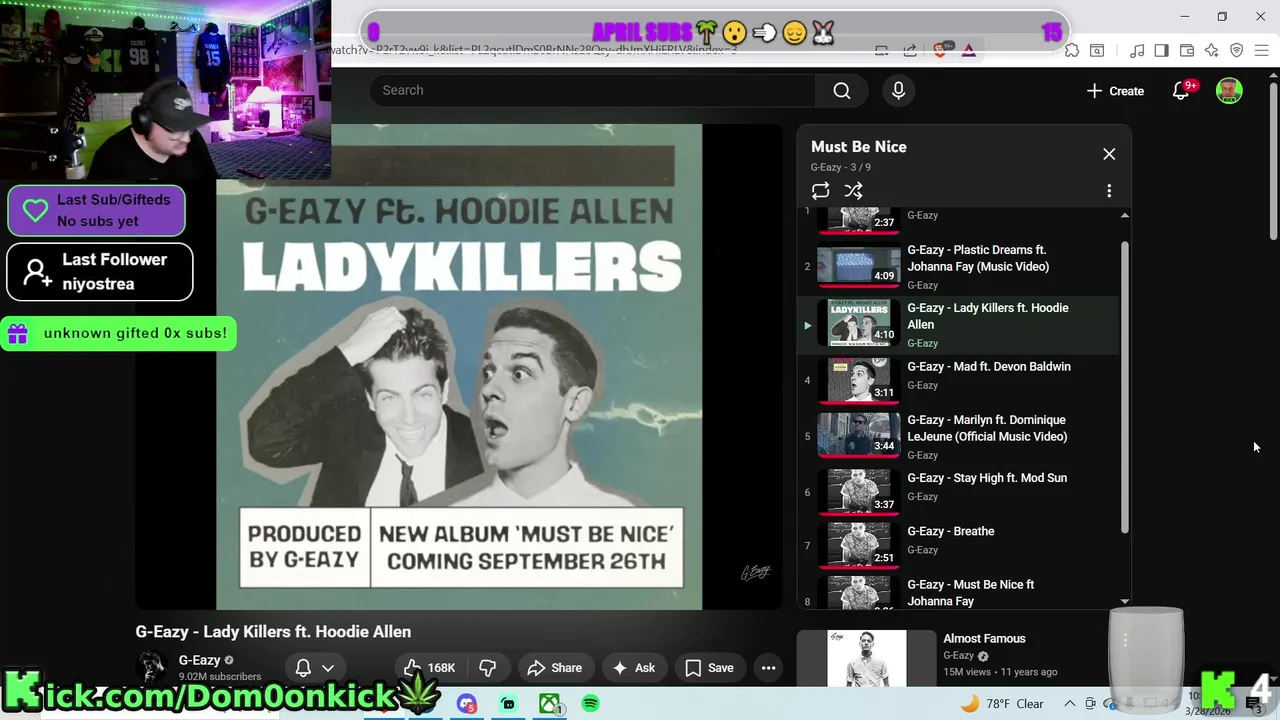1280x720 pixels.
Task: Open Spotify from the taskbar
Action: (590, 704)
